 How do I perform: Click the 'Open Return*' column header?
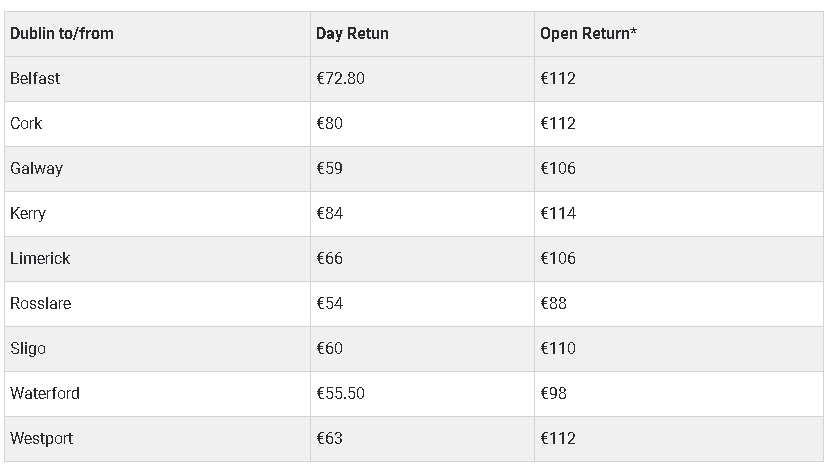589,33
